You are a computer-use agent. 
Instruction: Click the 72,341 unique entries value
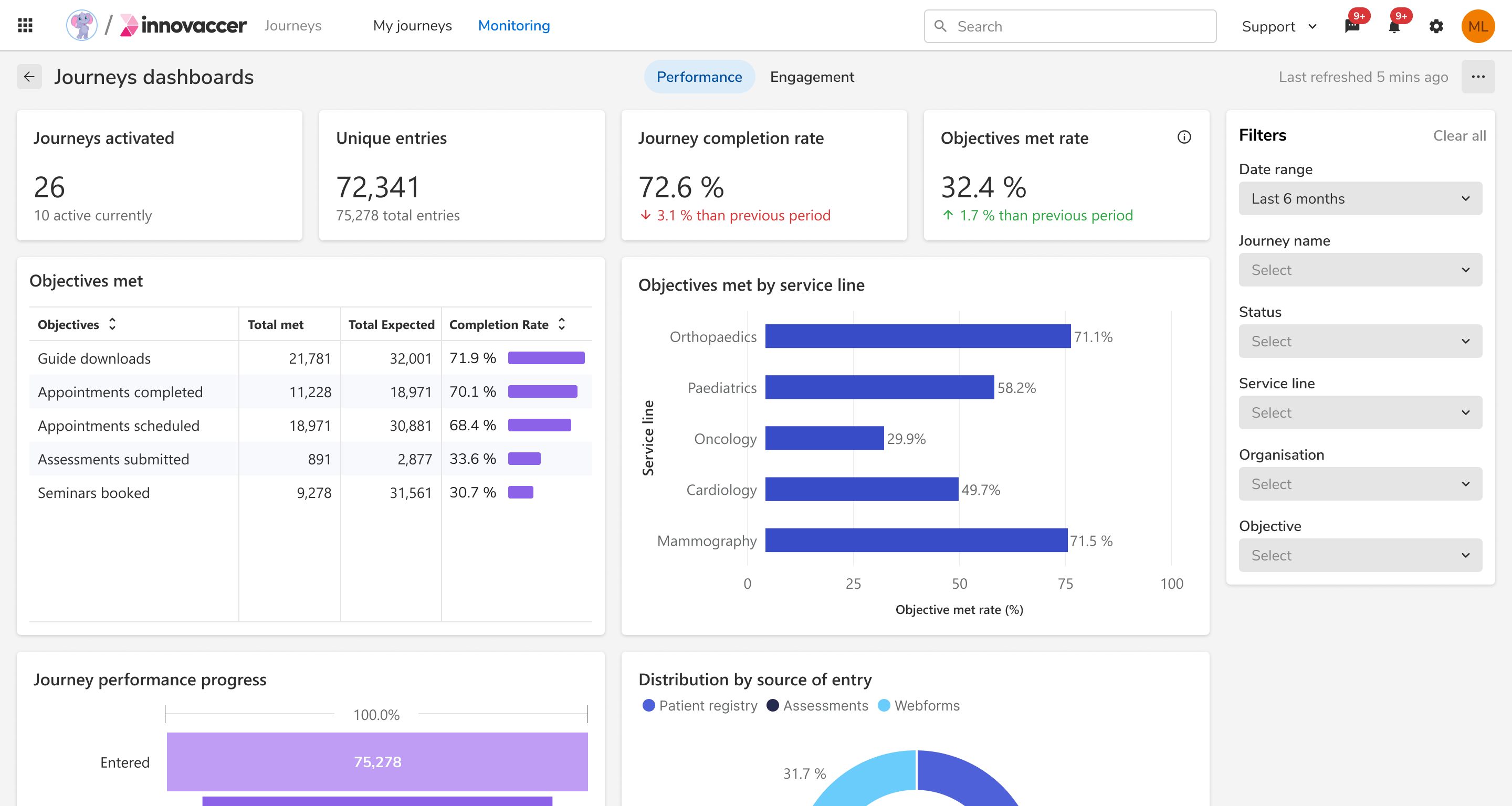pyautogui.click(x=378, y=187)
